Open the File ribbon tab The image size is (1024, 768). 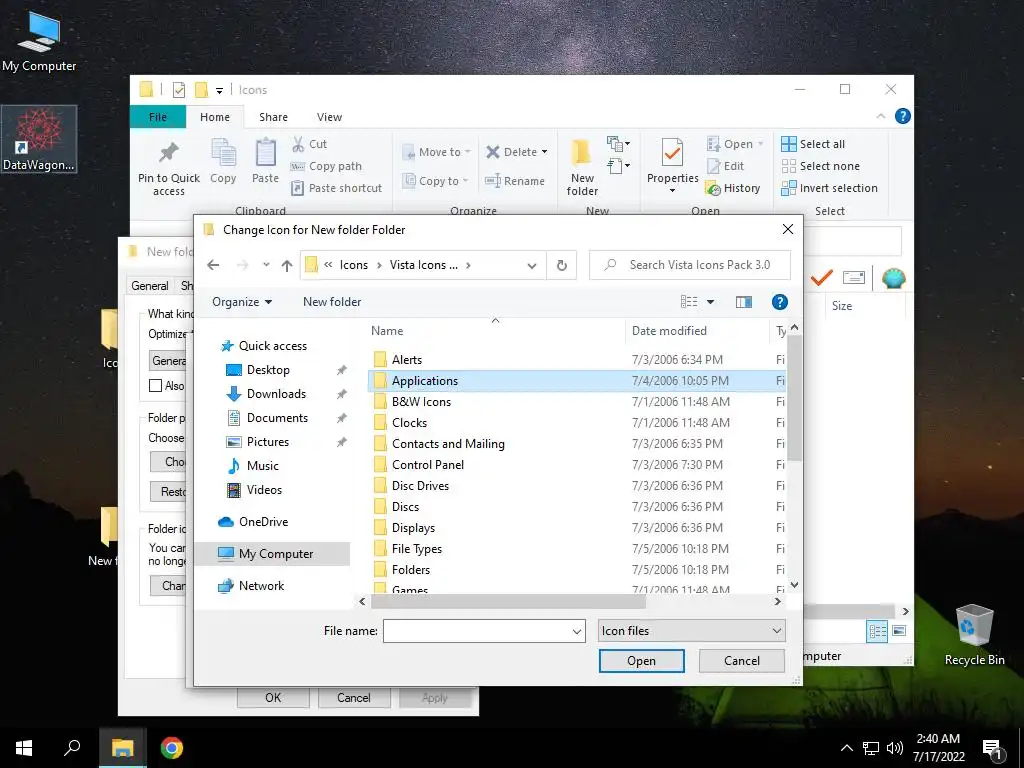pos(157,117)
